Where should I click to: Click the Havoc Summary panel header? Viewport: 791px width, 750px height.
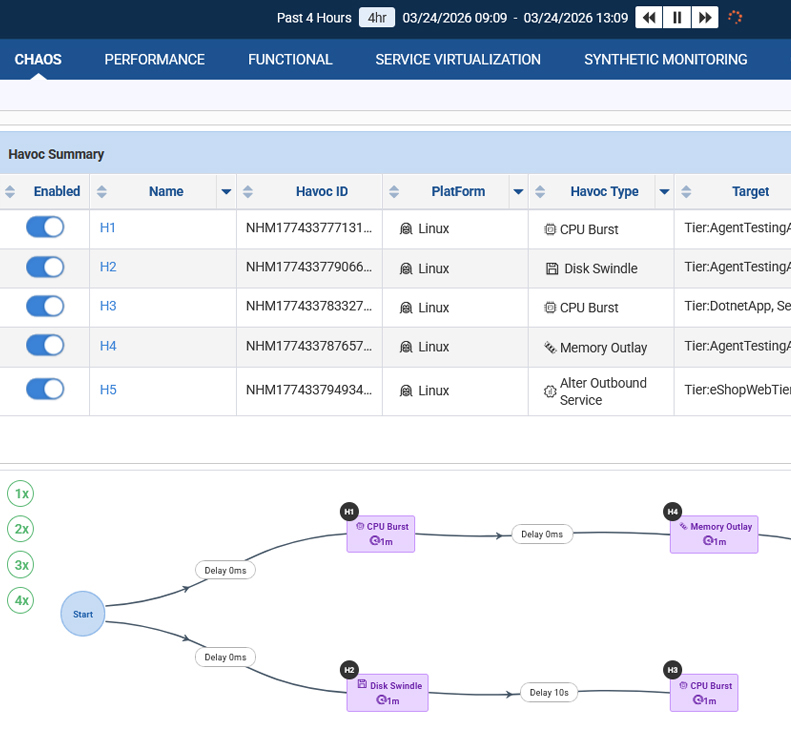pos(396,153)
